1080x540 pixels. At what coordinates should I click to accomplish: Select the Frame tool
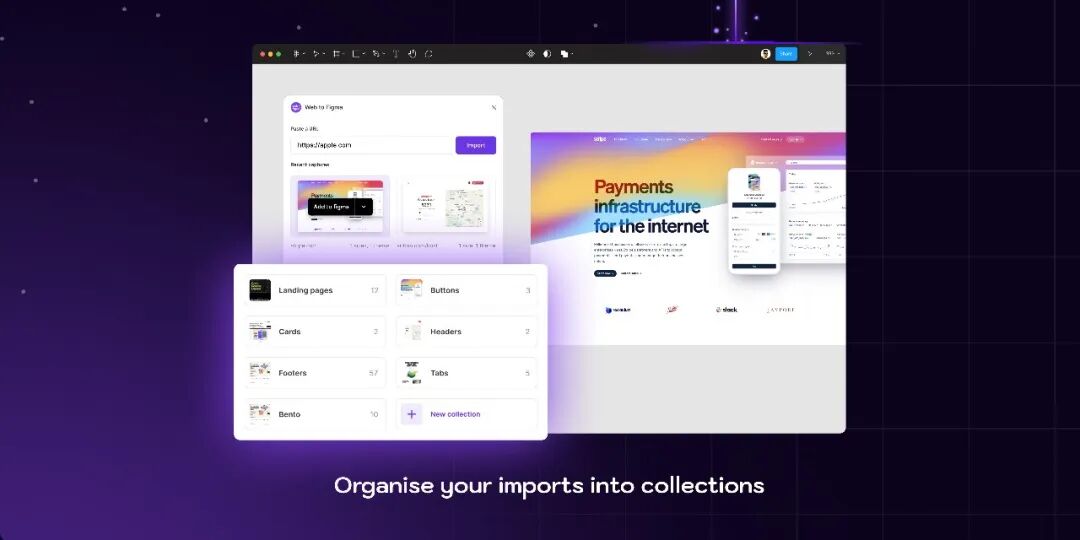(x=336, y=54)
